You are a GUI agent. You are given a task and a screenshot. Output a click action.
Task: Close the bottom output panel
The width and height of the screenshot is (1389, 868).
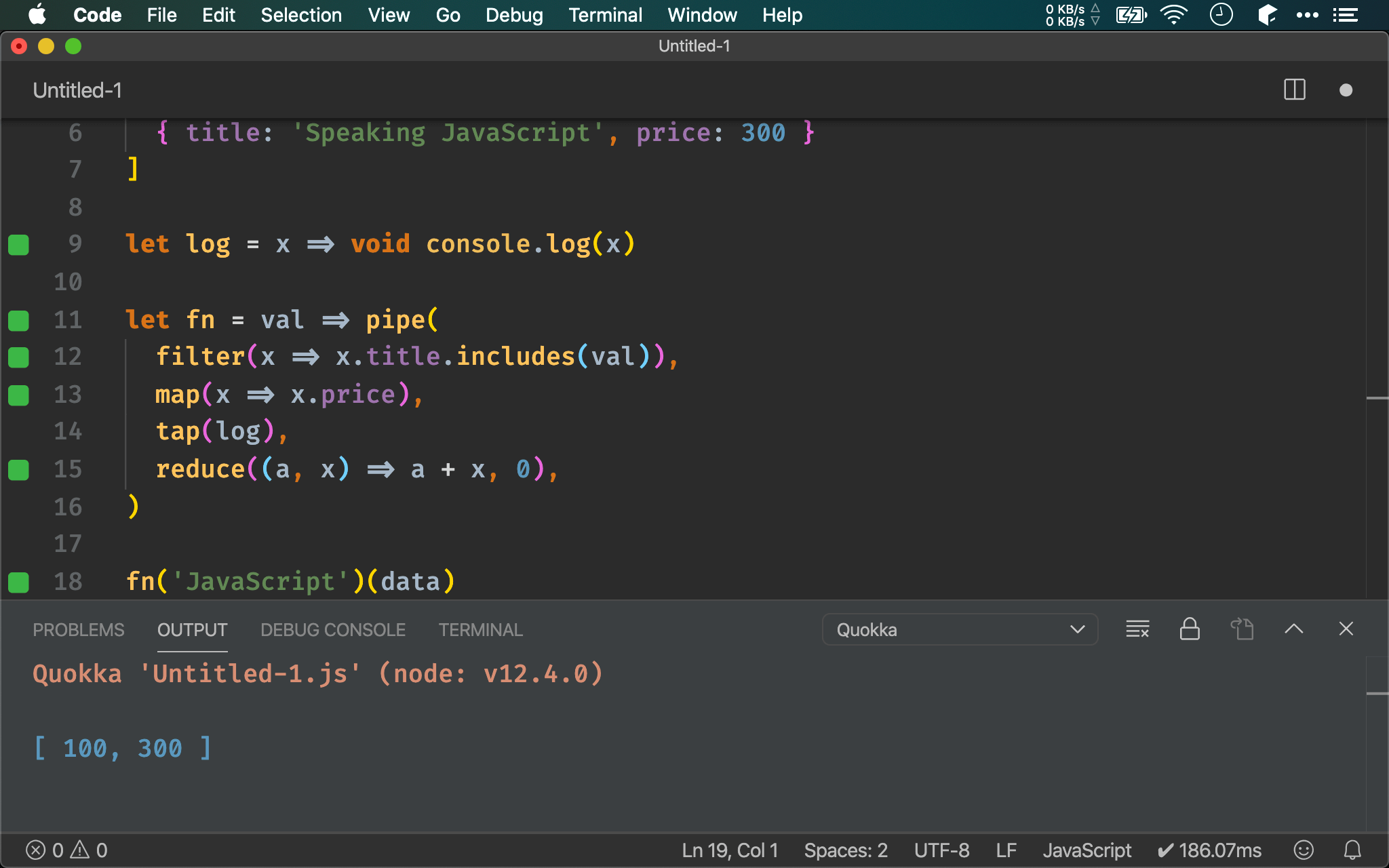click(1346, 629)
